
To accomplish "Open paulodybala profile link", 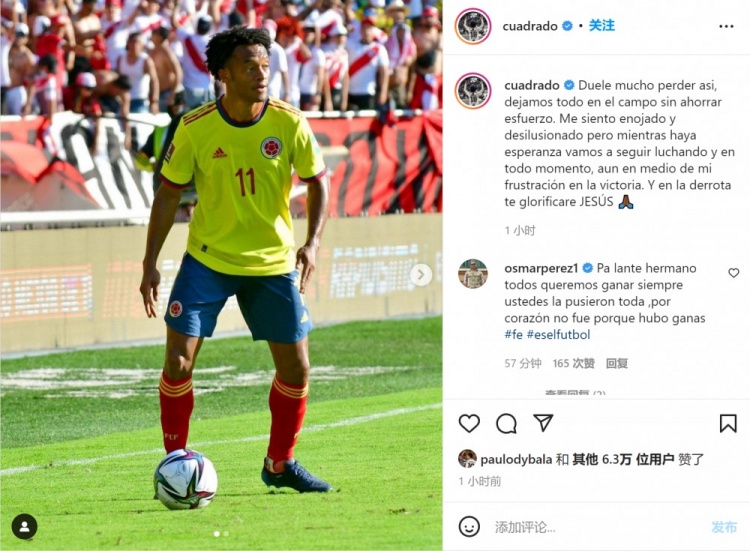I will click(x=516, y=460).
